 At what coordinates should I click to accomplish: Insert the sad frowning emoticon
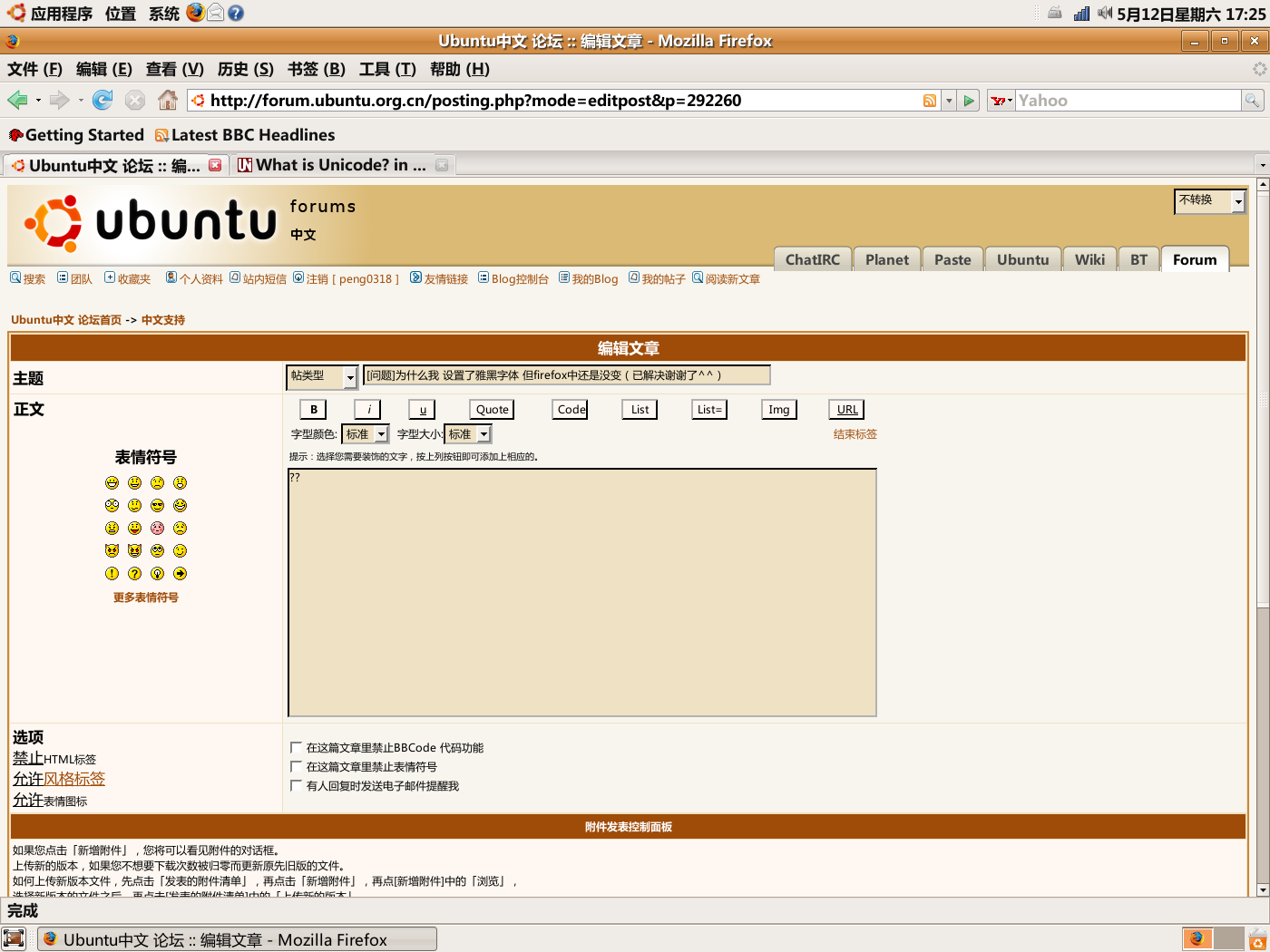pos(157,483)
